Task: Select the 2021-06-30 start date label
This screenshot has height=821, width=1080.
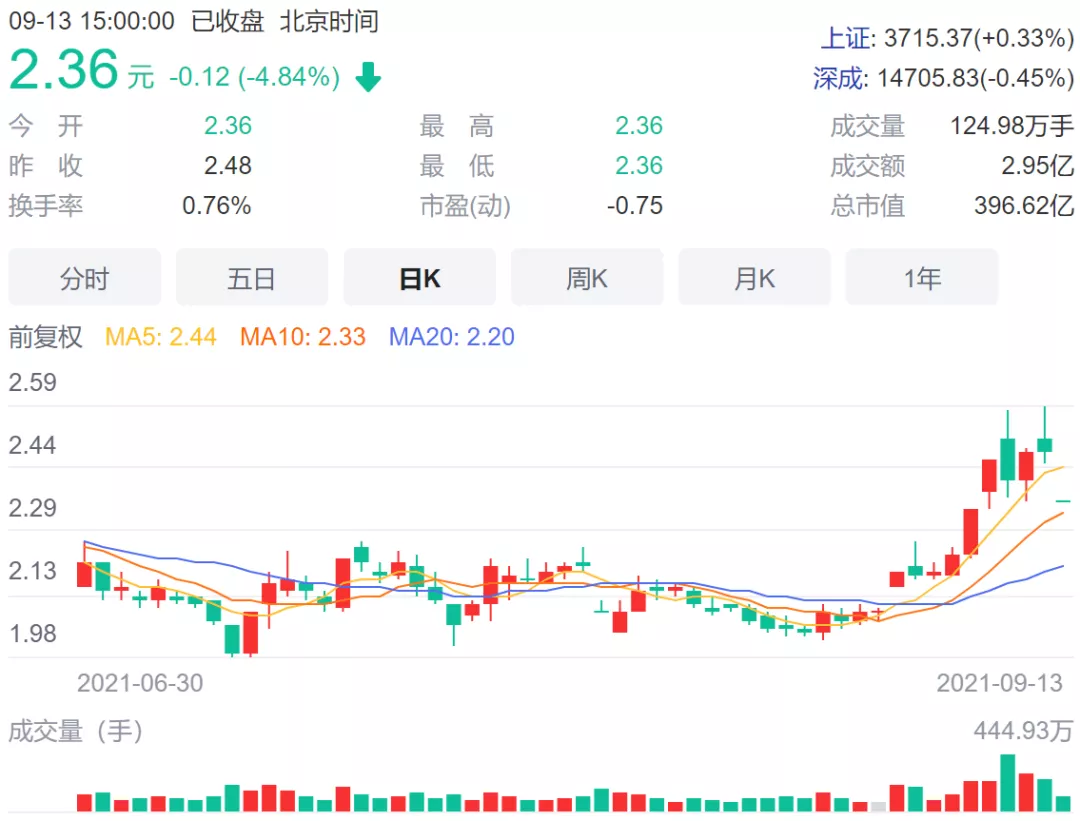Action: point(140,683)
